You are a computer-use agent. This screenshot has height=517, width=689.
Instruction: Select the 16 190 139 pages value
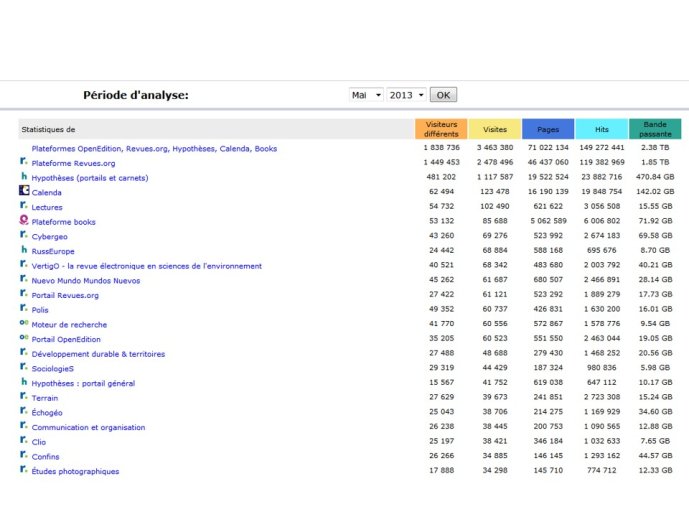click(548, 192)
